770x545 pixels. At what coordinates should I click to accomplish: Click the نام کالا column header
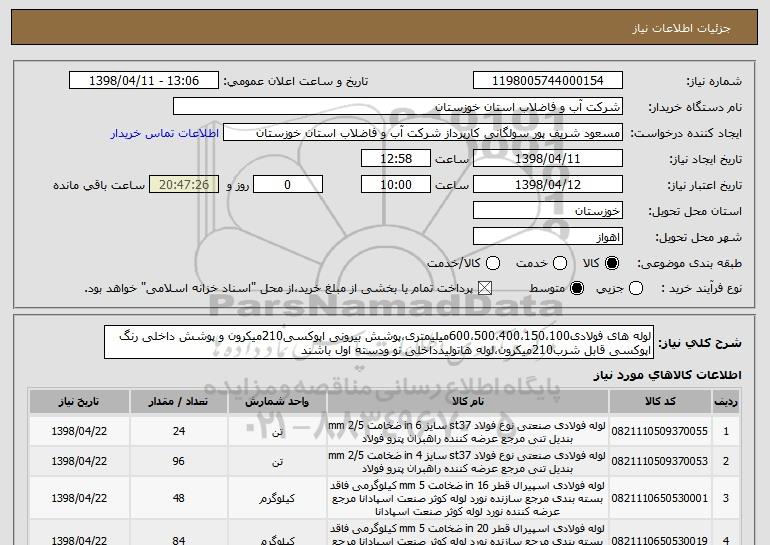pyautogui.click(x=468, y=402)
